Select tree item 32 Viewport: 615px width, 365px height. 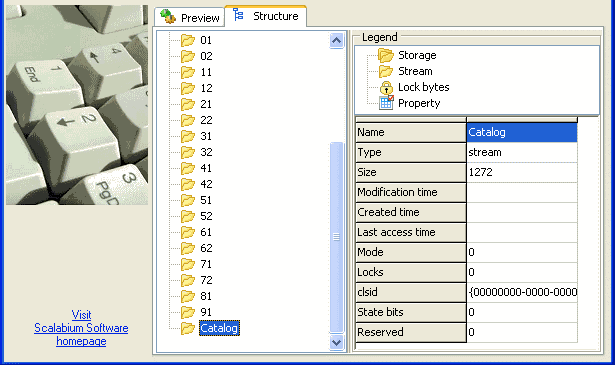pyautogui.click(x=206, y=152)
